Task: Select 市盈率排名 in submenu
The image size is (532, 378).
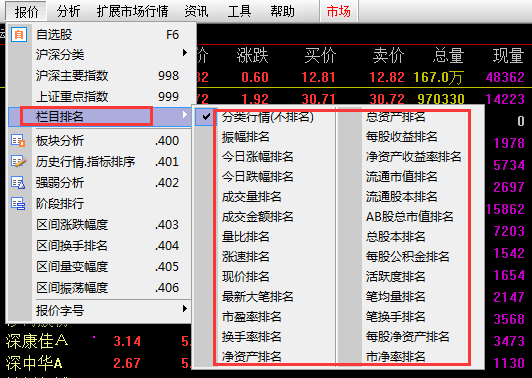Action: (x=251, y=317)
